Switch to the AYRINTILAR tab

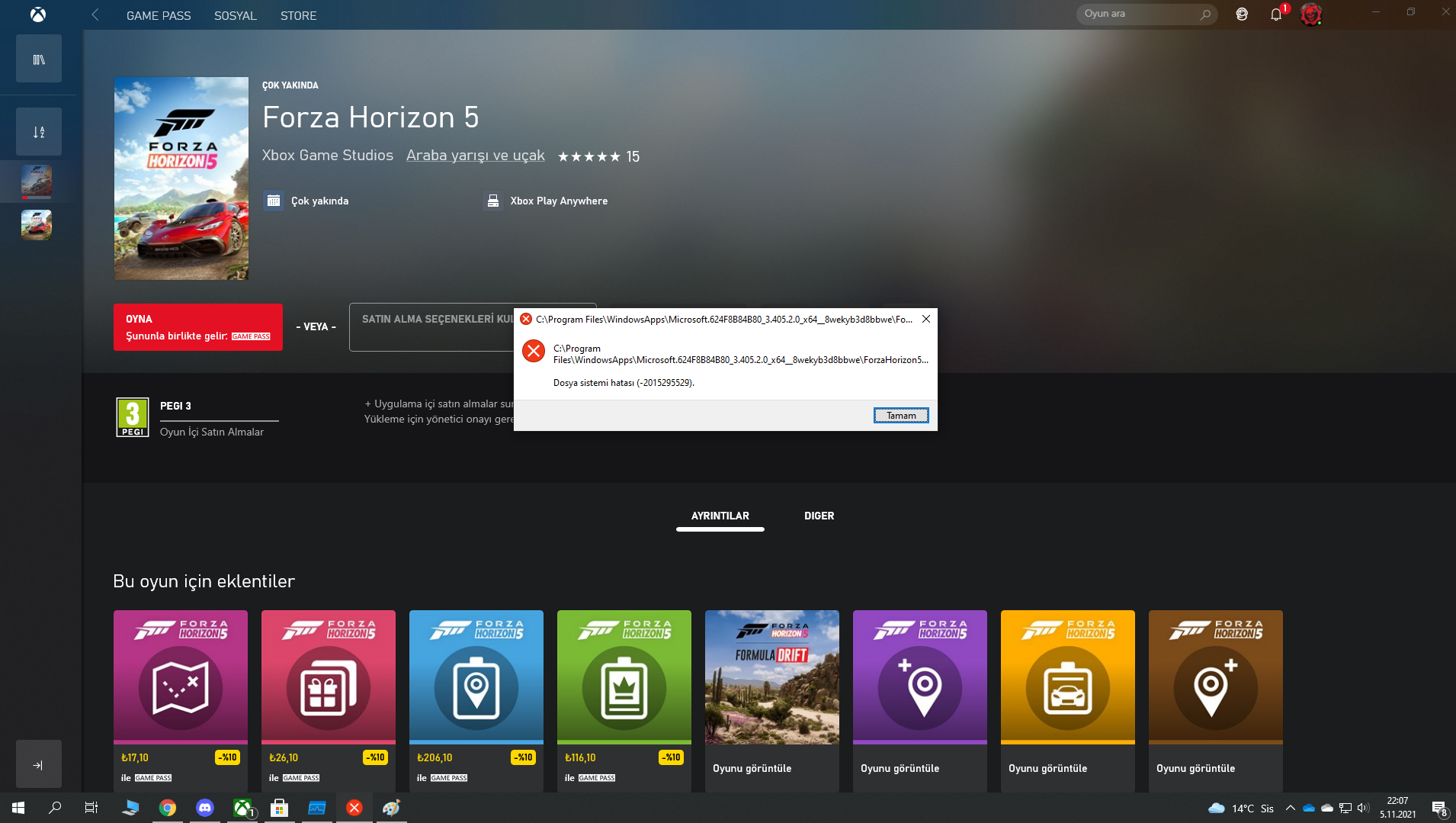pos(720,516)
